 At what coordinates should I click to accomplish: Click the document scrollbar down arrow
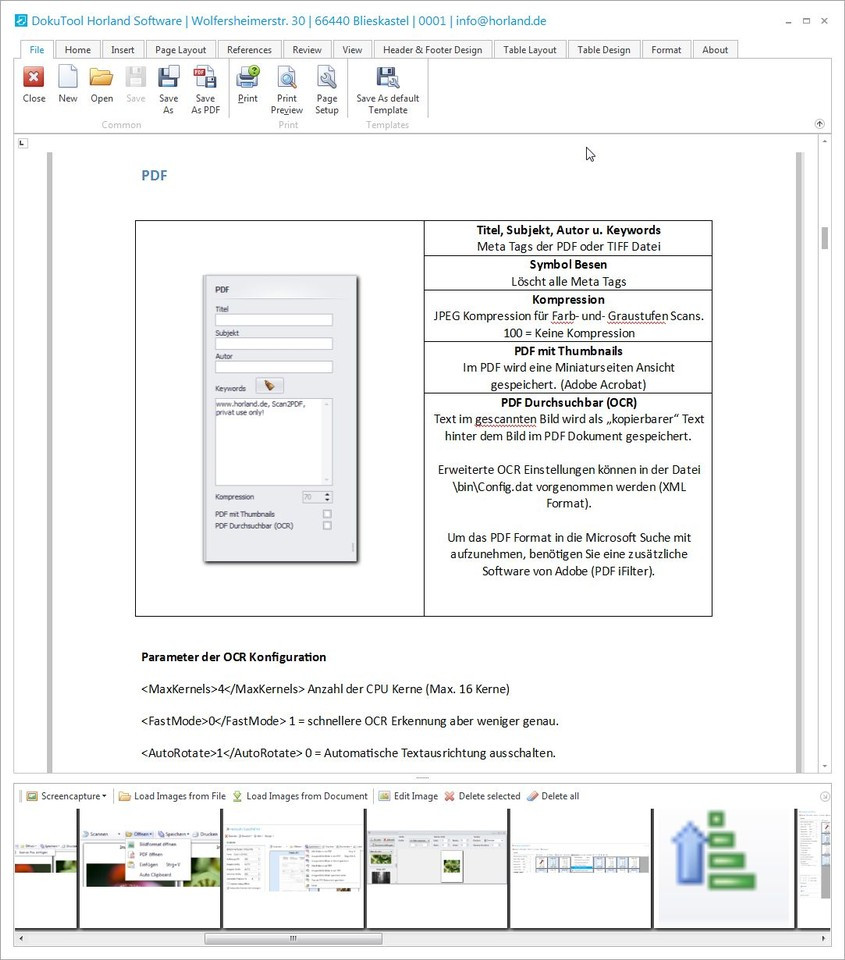point(825,766)
